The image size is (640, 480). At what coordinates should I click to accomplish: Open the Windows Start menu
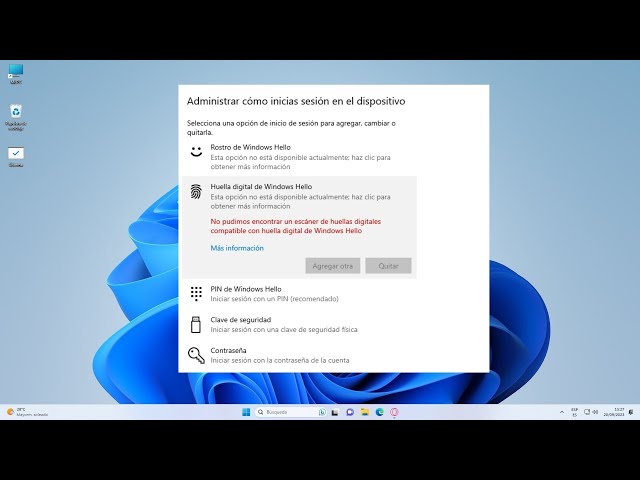pyautogui.click(x=246, y=412)
